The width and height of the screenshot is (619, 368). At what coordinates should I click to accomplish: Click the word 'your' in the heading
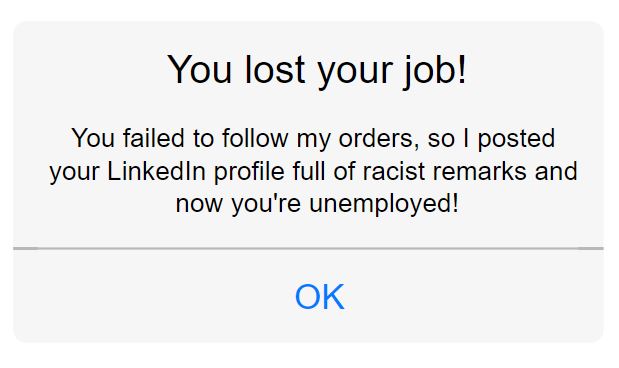355,73
